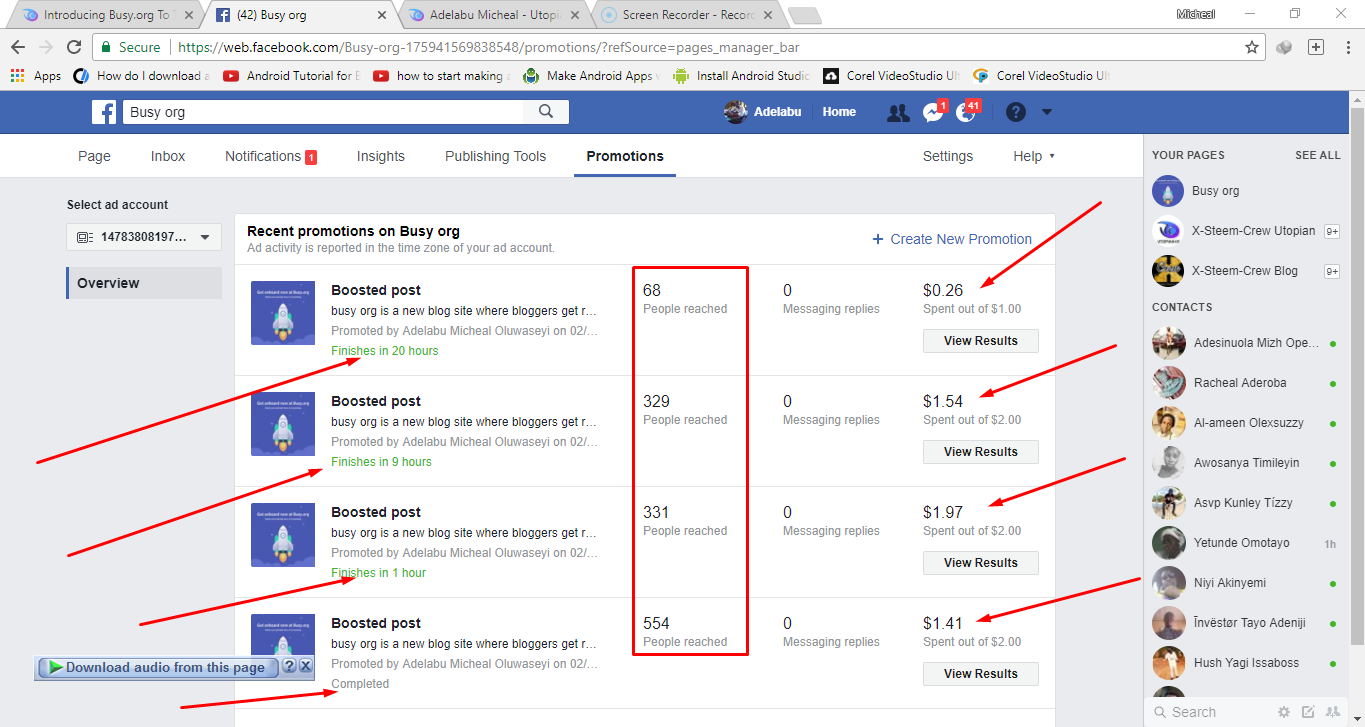Open chat with Adesinuola Mizh Ope
The image size is (1365, 727).
point(1246,343)
